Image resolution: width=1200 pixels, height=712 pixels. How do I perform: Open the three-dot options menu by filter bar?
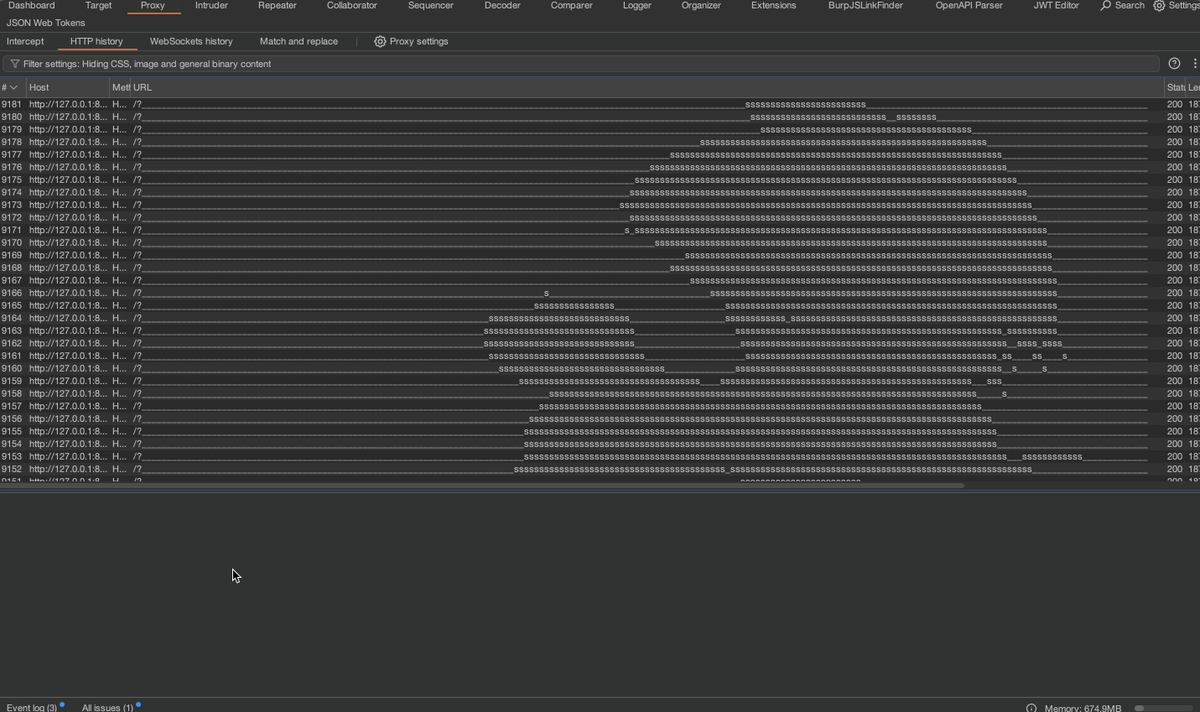[1194, 64]
